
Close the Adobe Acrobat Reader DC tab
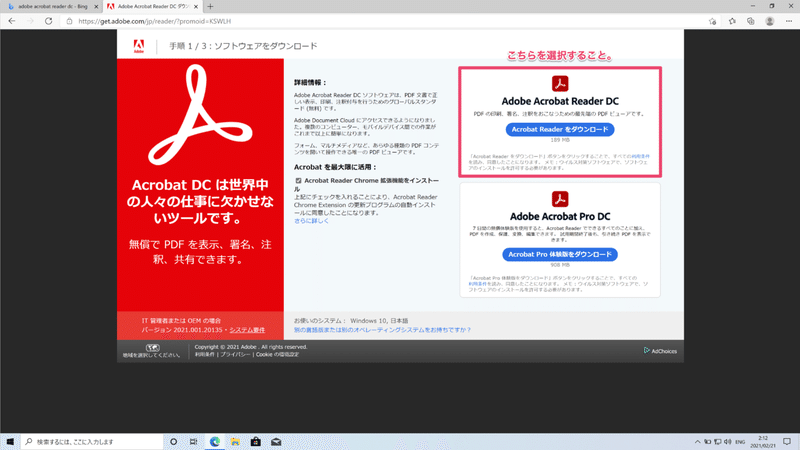(196, 7)
